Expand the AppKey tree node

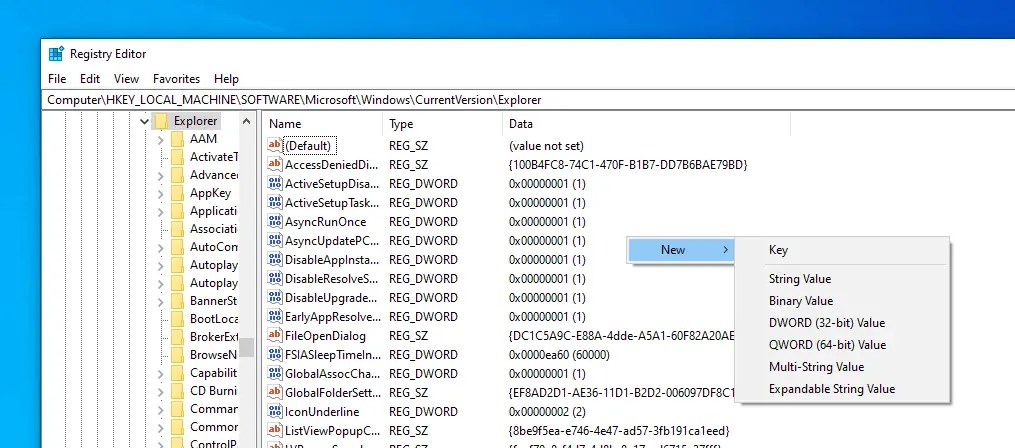point(161,193)
